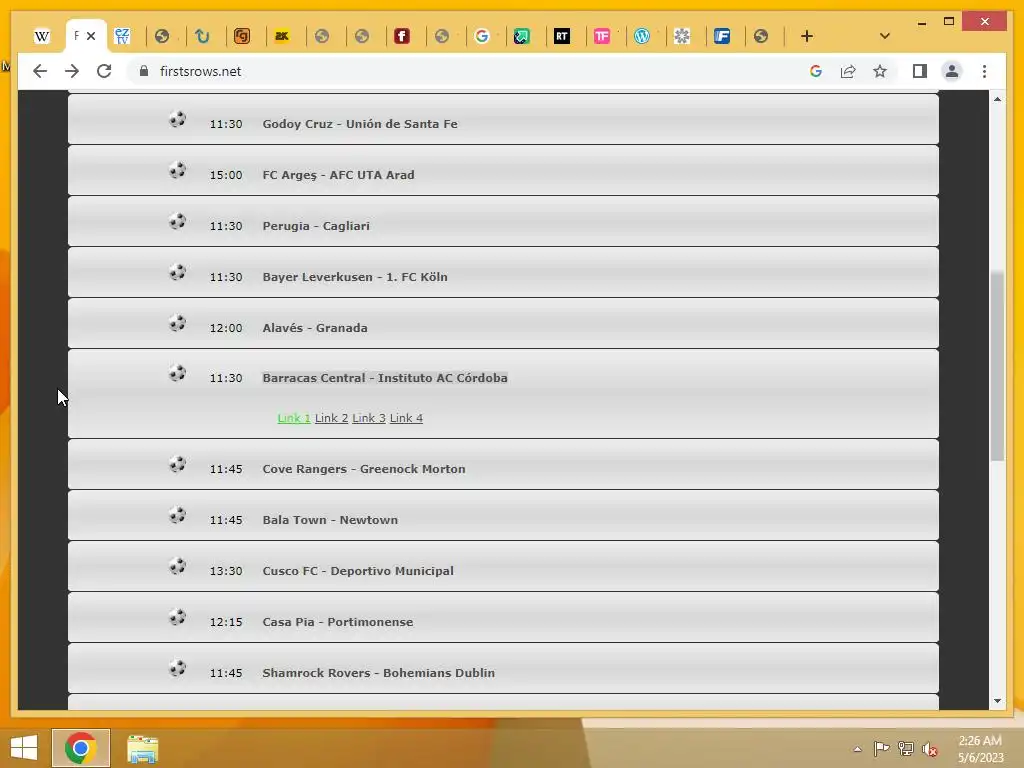Go forward to the next page
Image resolution: width=1024 pixels, height=768 pixels.
[72, 71]
